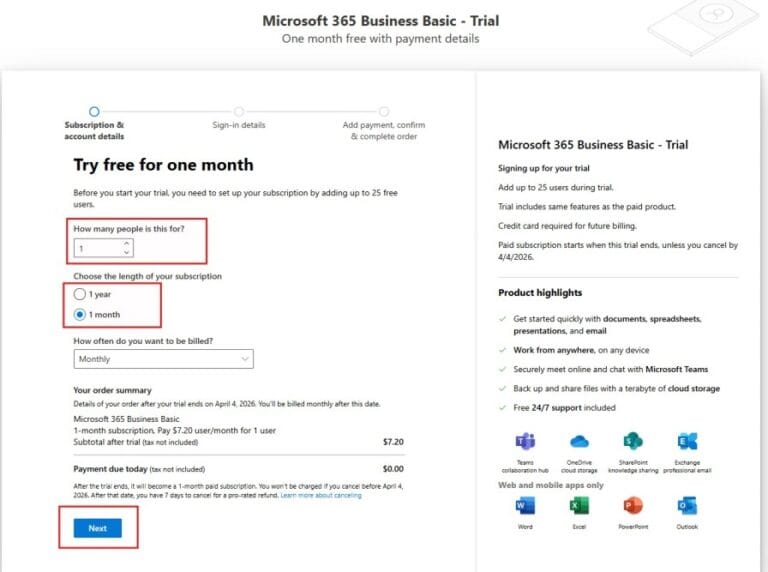This screenshot has width=768, height=572.
Task: Click 'Product highlights' heading
Action: coord(540,292)
